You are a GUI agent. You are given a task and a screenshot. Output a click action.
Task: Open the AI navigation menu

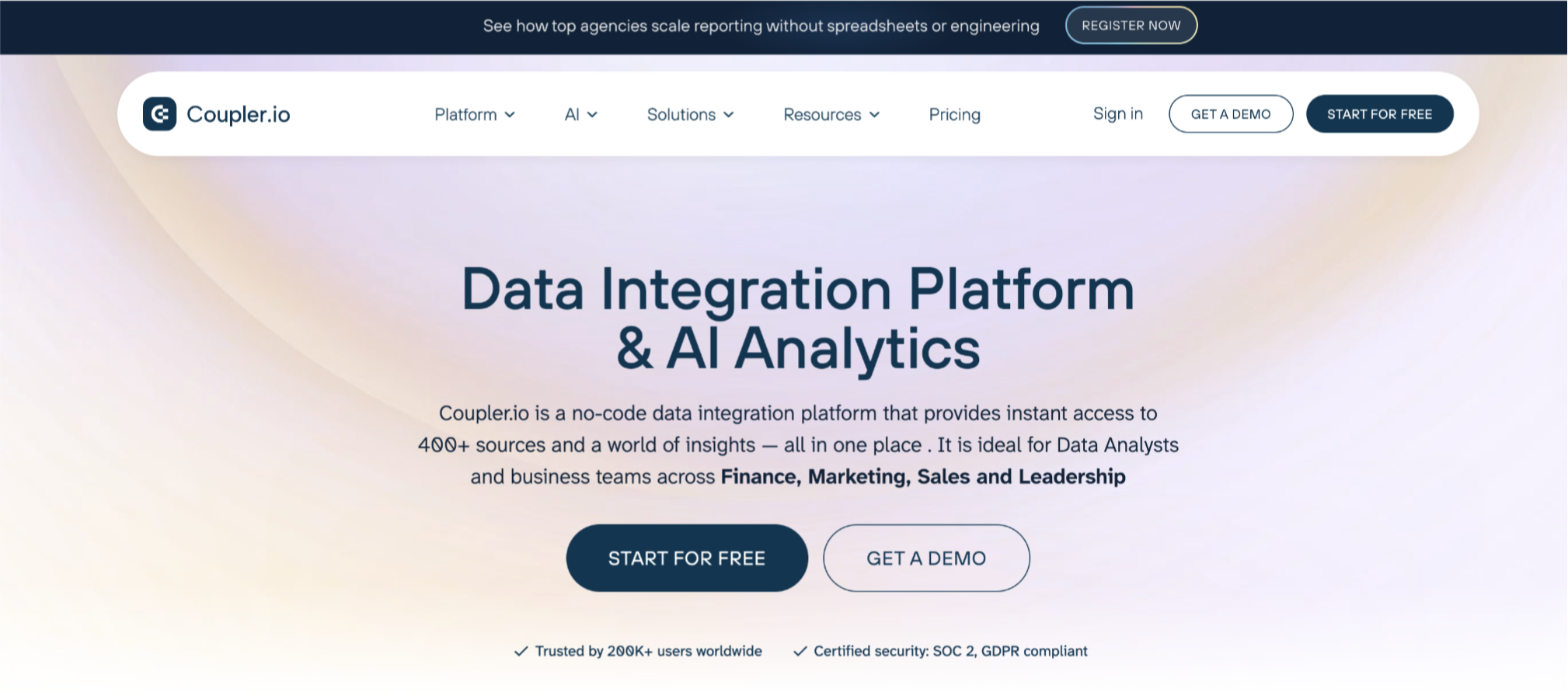pyautogui.click(x=572, y=115)
